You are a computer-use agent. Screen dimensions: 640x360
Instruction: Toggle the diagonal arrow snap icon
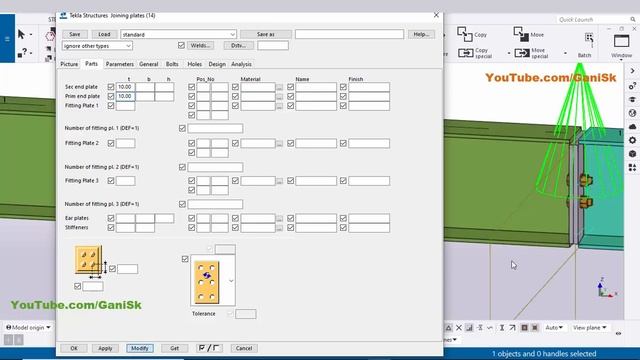tap(512, 328)
